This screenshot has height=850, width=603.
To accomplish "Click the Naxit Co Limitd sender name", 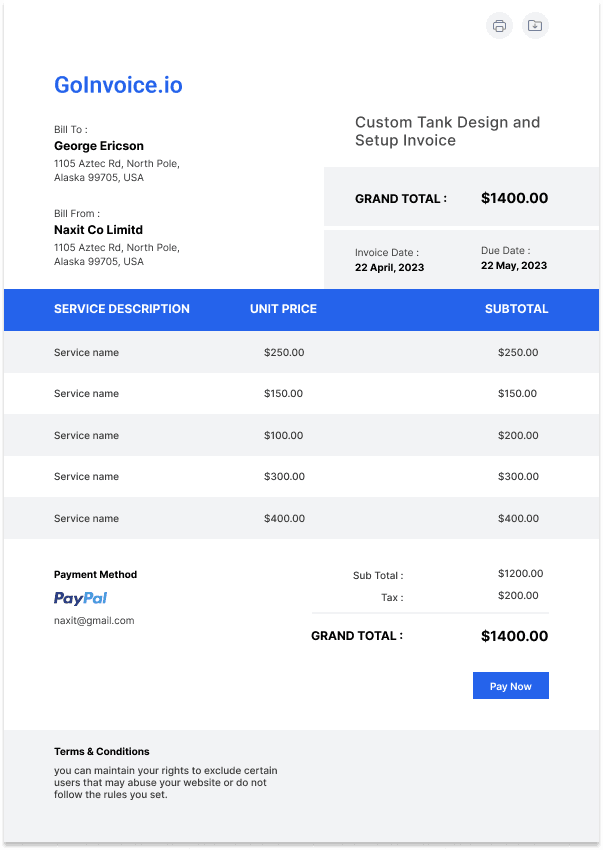I will pos(98,230).
